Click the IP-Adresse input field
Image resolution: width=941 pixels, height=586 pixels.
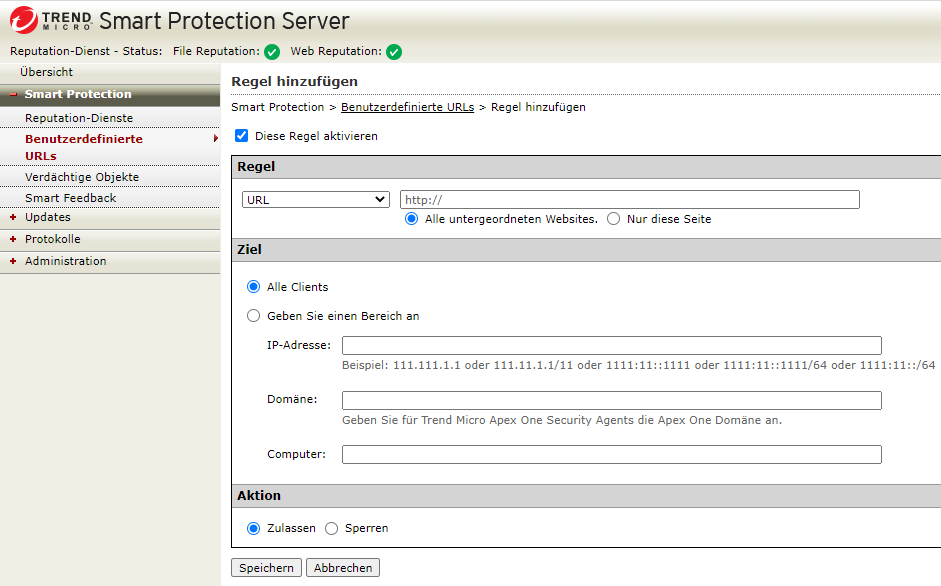611,346
